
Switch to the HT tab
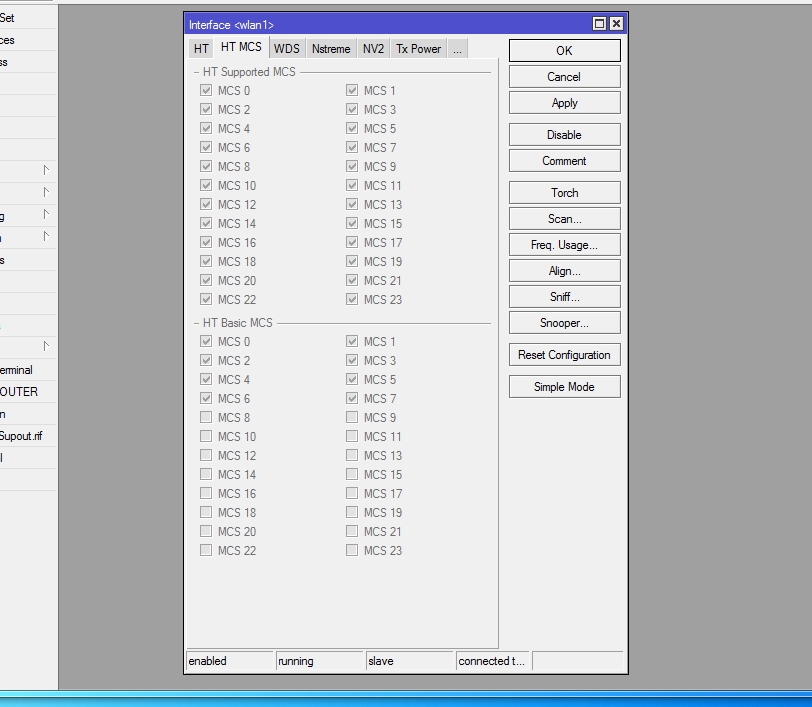click(x=201, y=49)
